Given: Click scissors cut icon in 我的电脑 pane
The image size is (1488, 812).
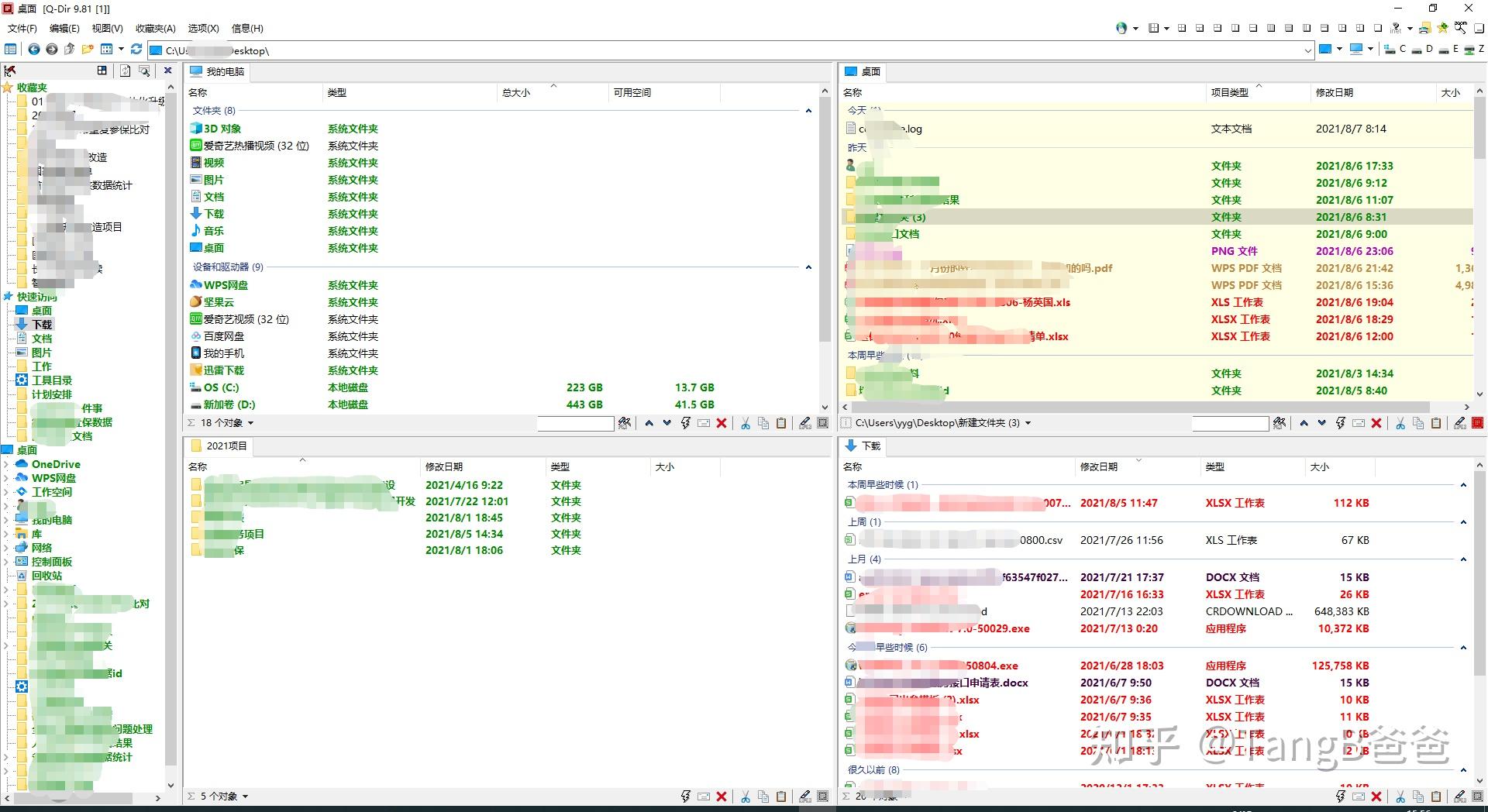Looking at the screenshot, I should coord(745,423).
